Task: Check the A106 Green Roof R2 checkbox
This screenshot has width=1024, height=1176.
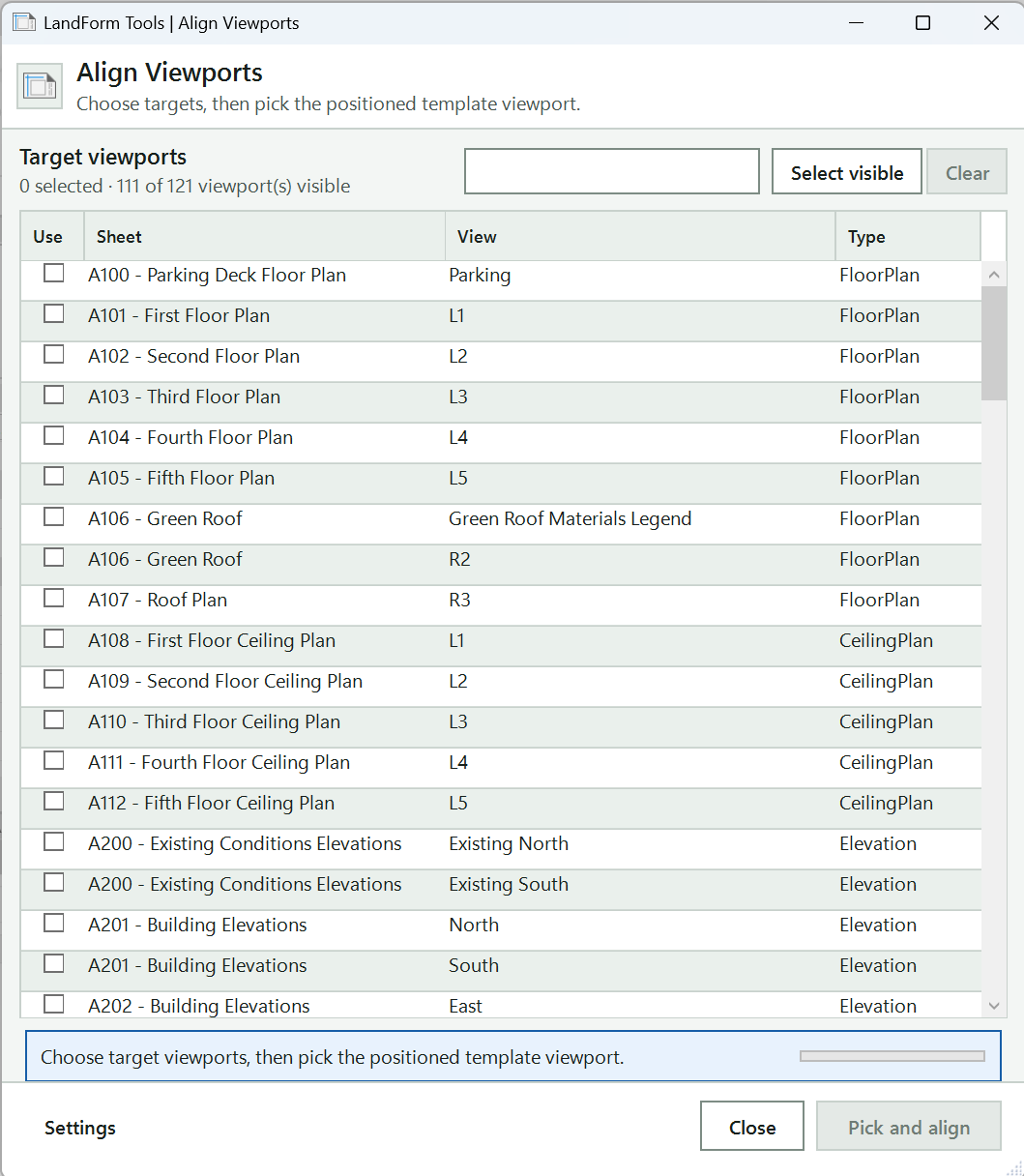Action: (x=54, y=558)
